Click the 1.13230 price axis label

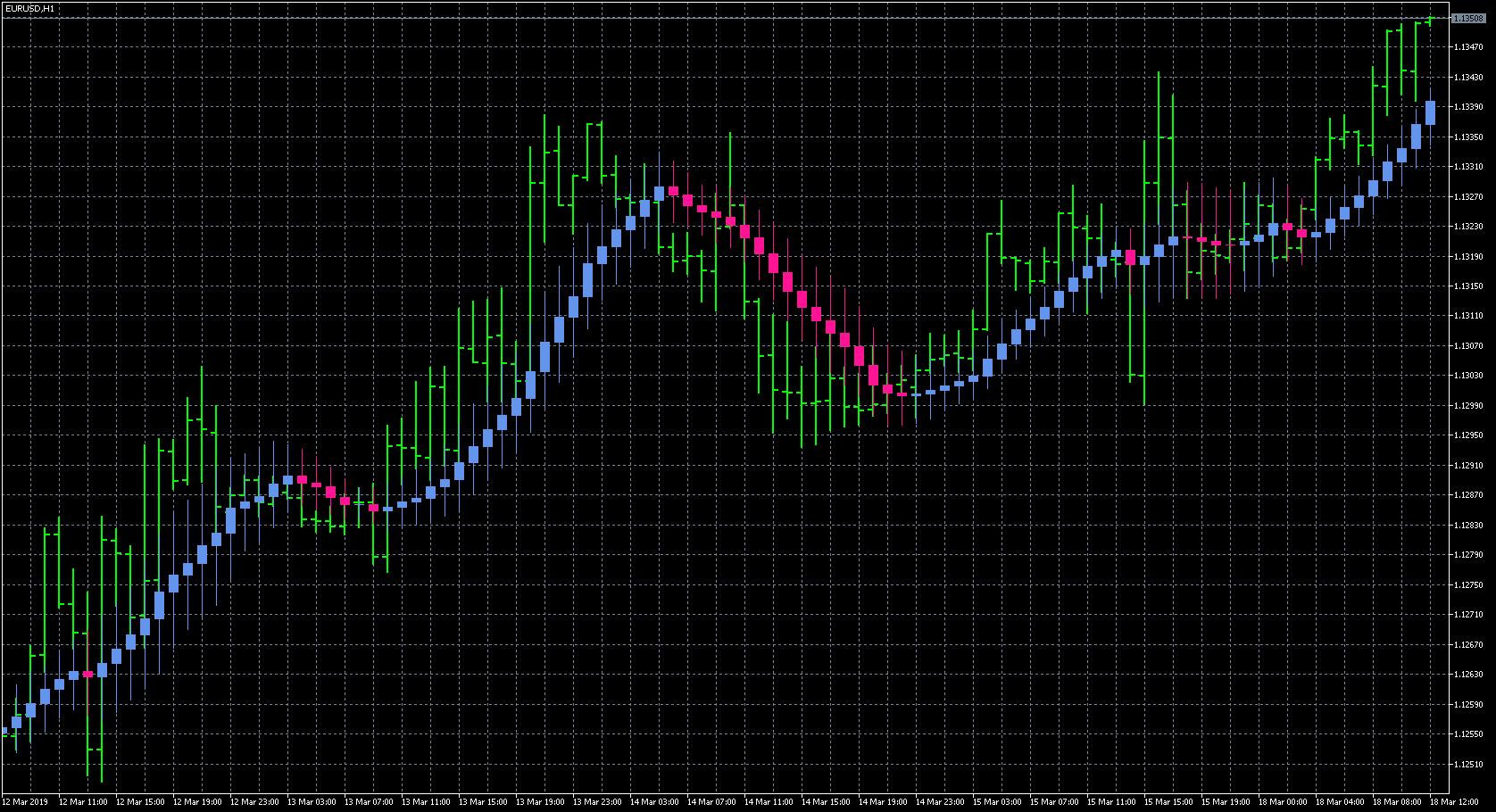[1468, 227]
